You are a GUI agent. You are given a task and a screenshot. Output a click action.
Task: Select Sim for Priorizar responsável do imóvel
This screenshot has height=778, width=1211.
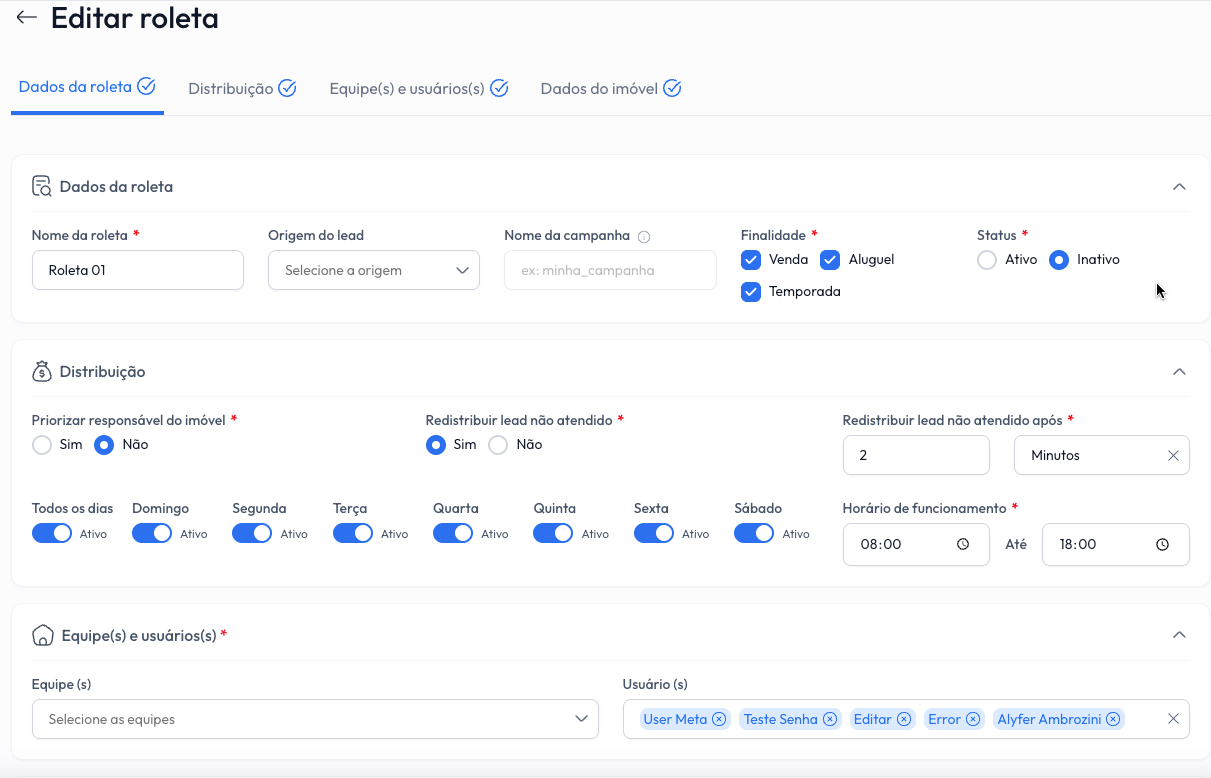coord(42,445)
